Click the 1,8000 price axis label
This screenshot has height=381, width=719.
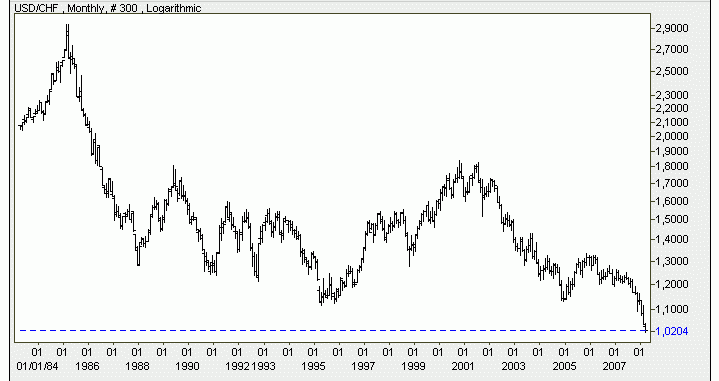pos(672,167)
